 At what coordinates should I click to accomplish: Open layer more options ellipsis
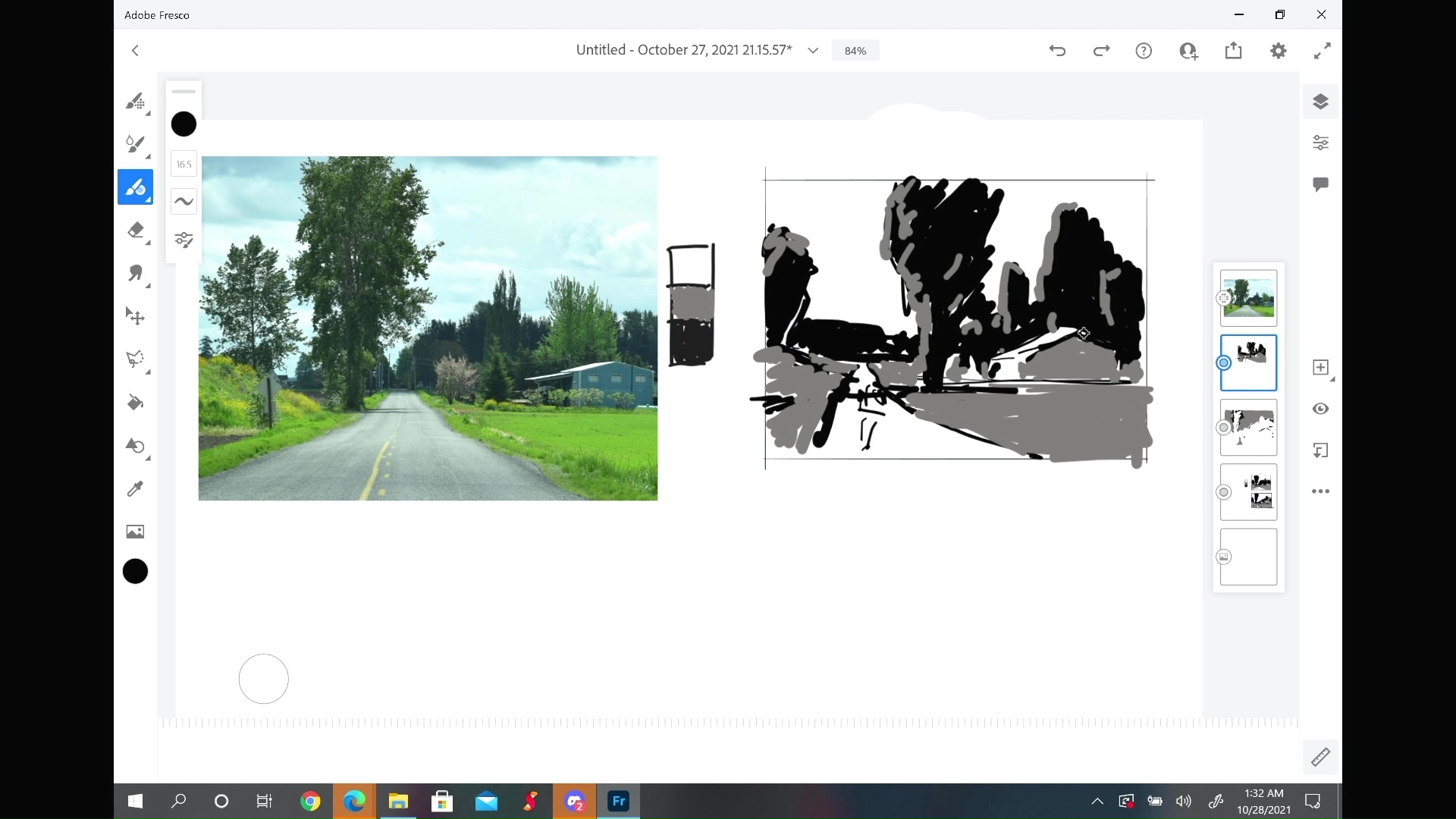coord(1320,491)
